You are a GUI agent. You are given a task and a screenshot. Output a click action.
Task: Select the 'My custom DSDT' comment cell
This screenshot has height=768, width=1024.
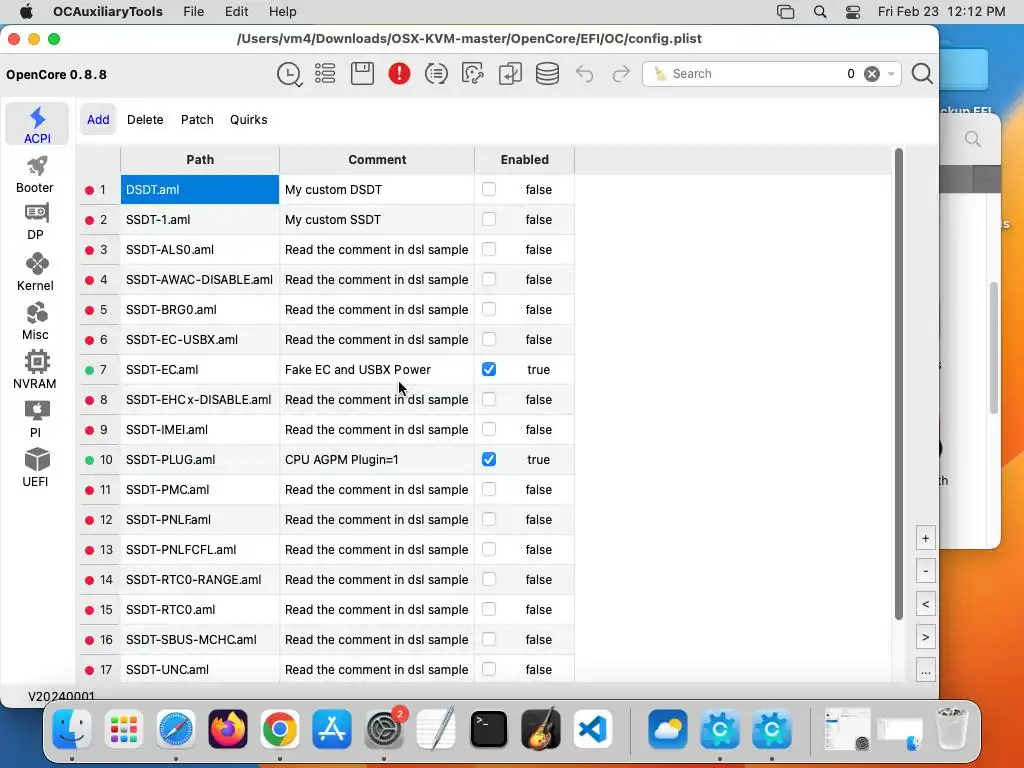(377, 189)
